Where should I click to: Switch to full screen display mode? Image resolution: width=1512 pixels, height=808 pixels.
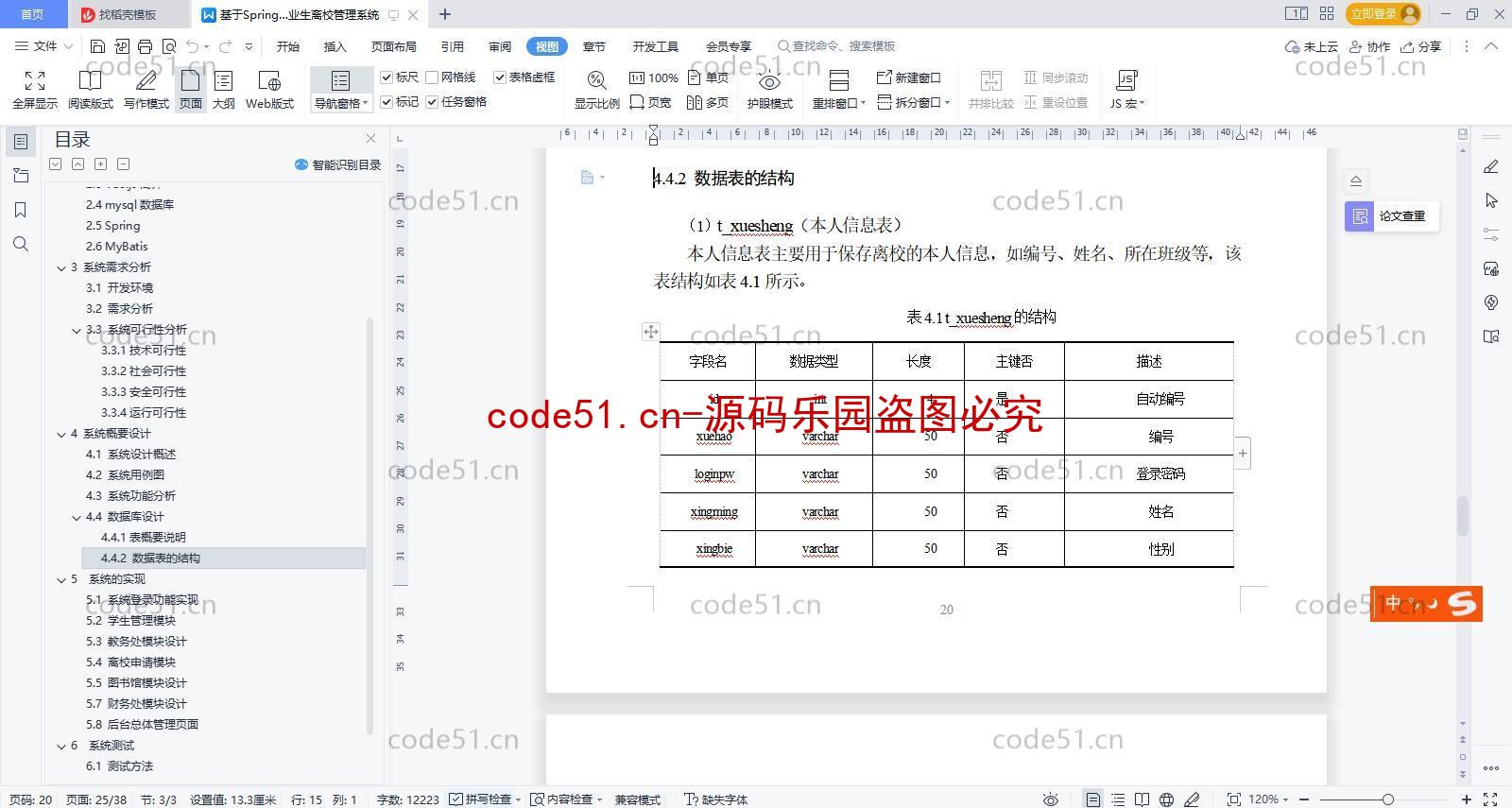coord(35,90)
